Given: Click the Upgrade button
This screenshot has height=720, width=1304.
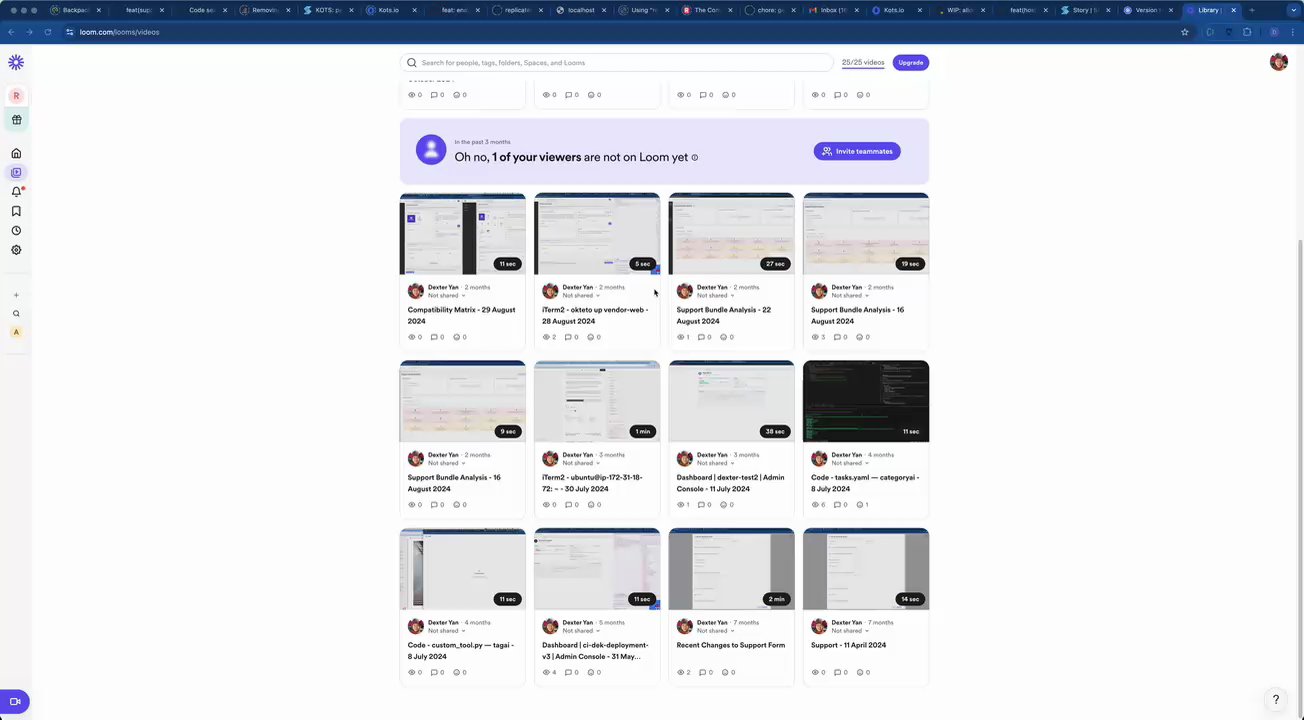Looking at the screenshot, I should [x=910, y=63].
